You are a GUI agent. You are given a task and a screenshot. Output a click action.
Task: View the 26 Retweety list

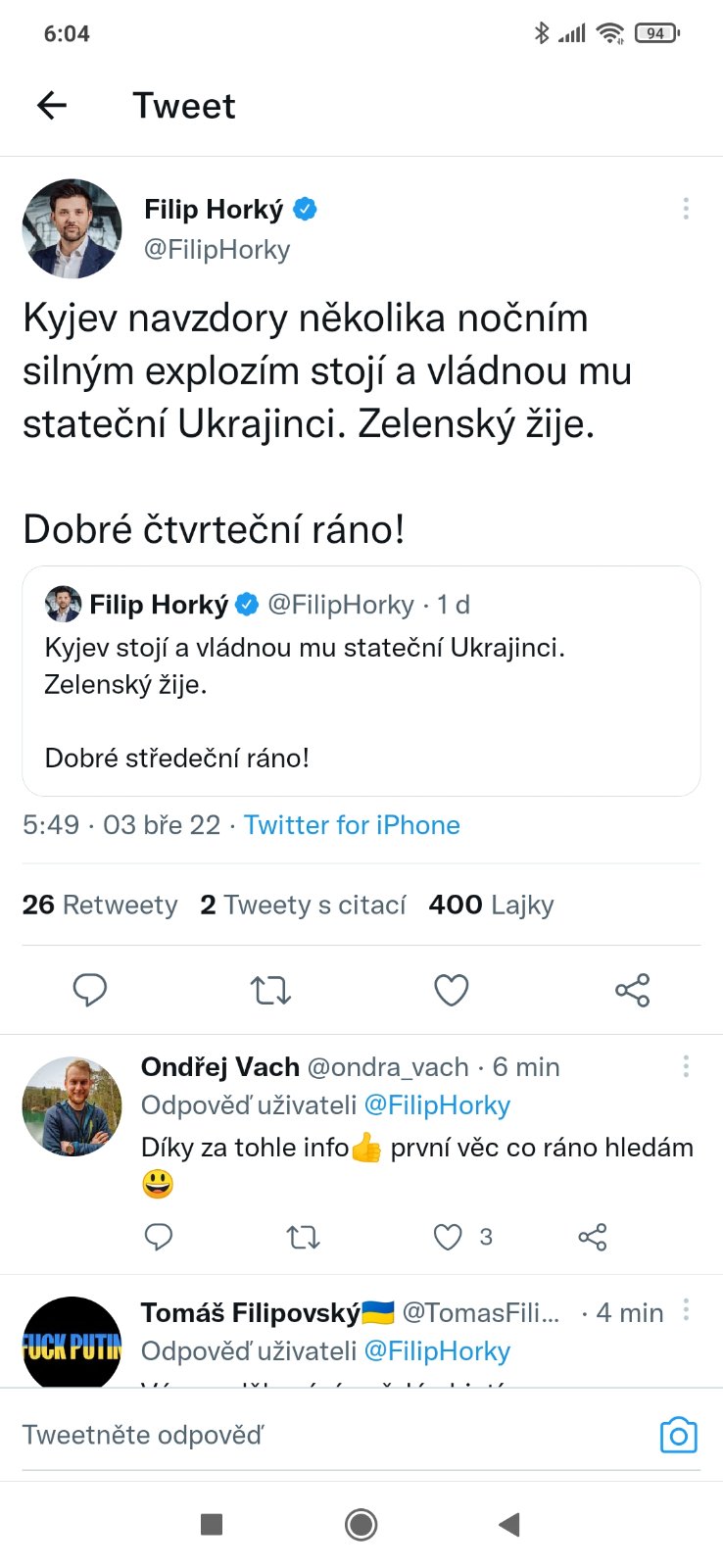(x=100, y=905)
